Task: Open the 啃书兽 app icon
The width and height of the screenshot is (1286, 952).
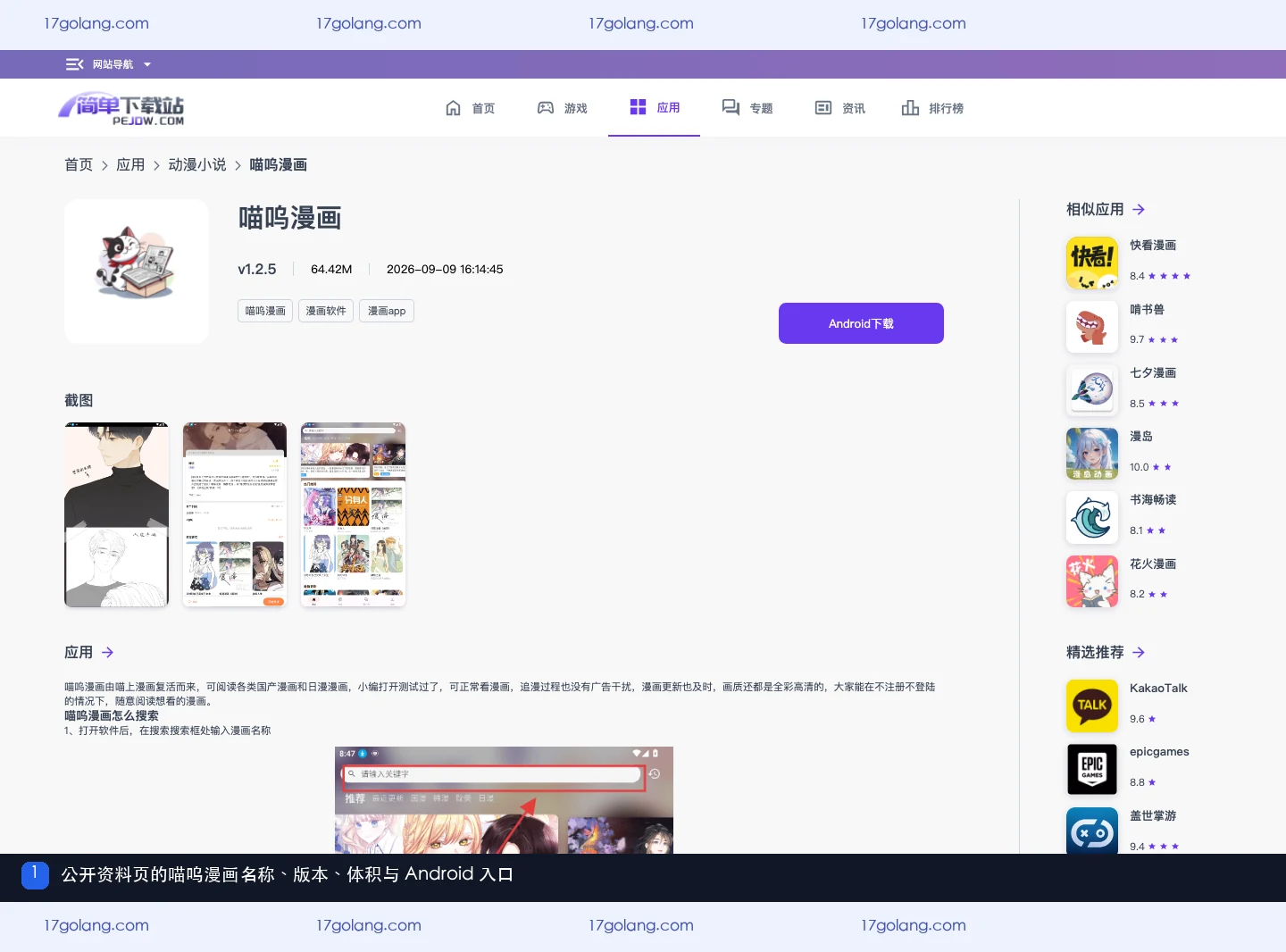Action: point(1092,327)
